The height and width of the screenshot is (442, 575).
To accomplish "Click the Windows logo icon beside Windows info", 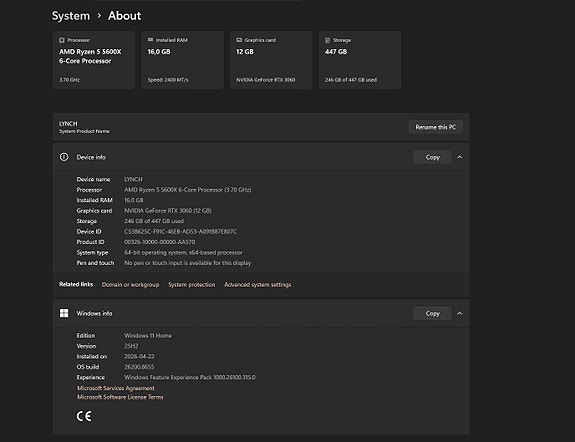I will point(64,313).
